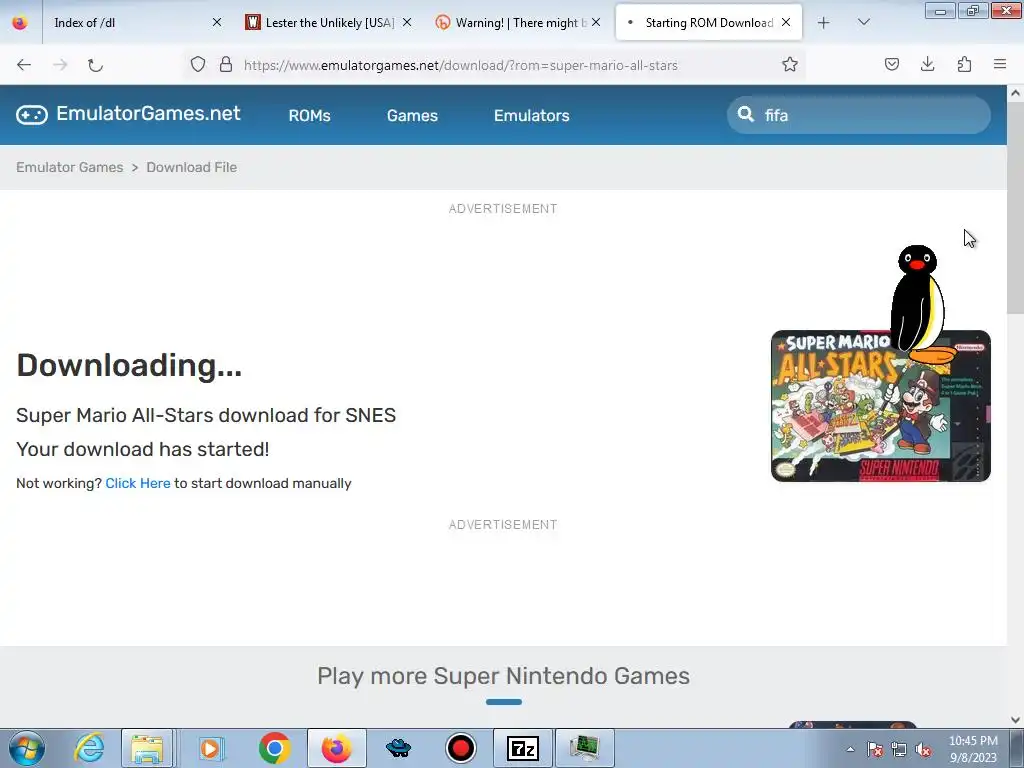Screen dimensions: 1024x768
Task: Open Windows Media Player in taskbar
Action: tap(211, 748)
